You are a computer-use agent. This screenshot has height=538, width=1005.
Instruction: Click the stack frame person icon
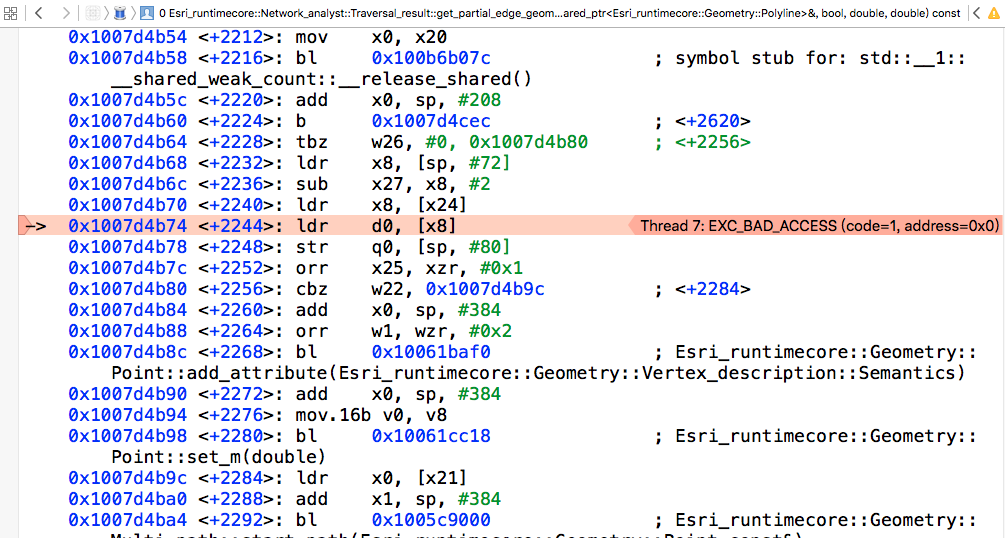click(147, 12)
